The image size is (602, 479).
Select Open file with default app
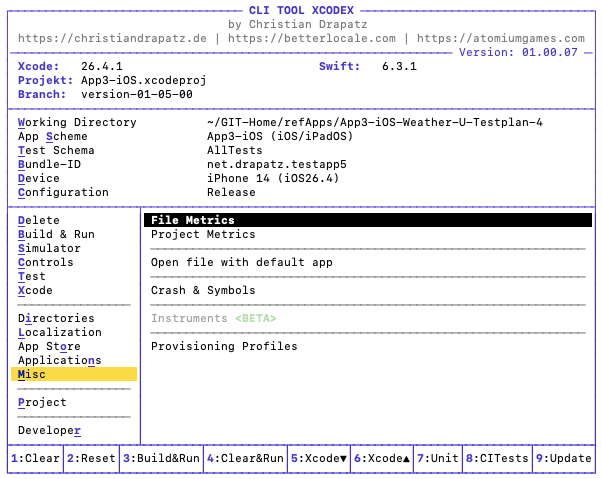tap(242, 262)
